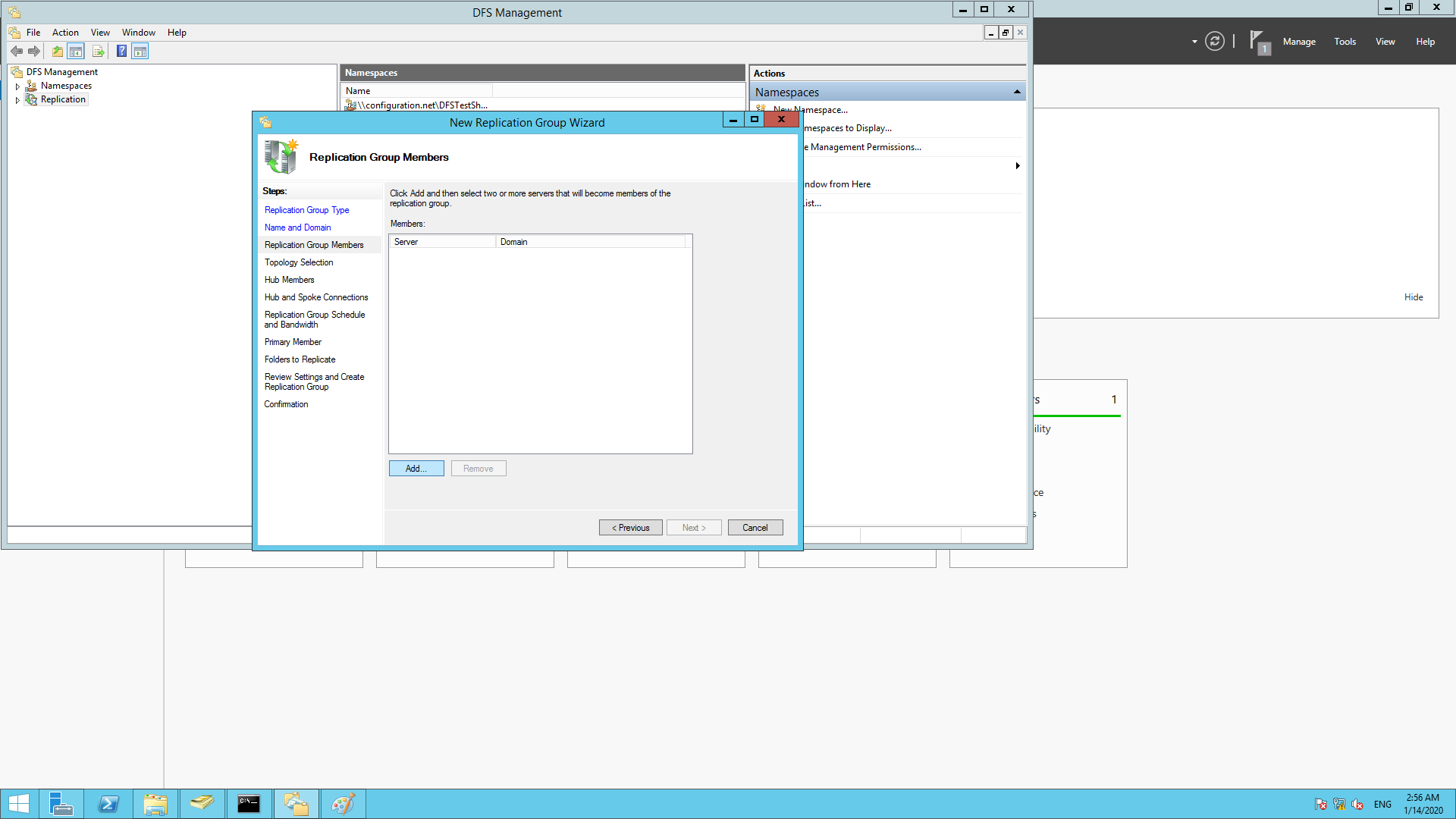Expand the Replication tree node

coord(17,99)
